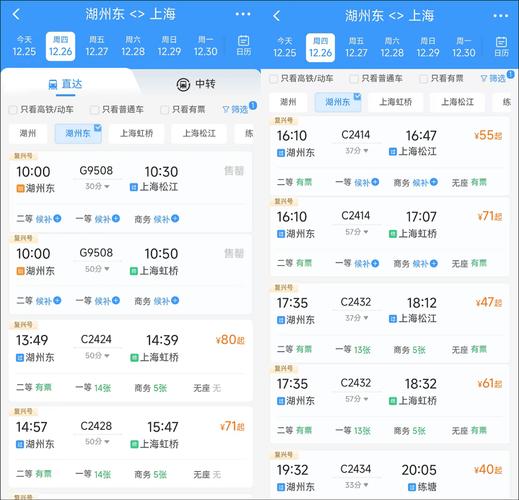Tap ¥55起 price for C2414
The image size is (519, 500).
click(x=488, y=135)
